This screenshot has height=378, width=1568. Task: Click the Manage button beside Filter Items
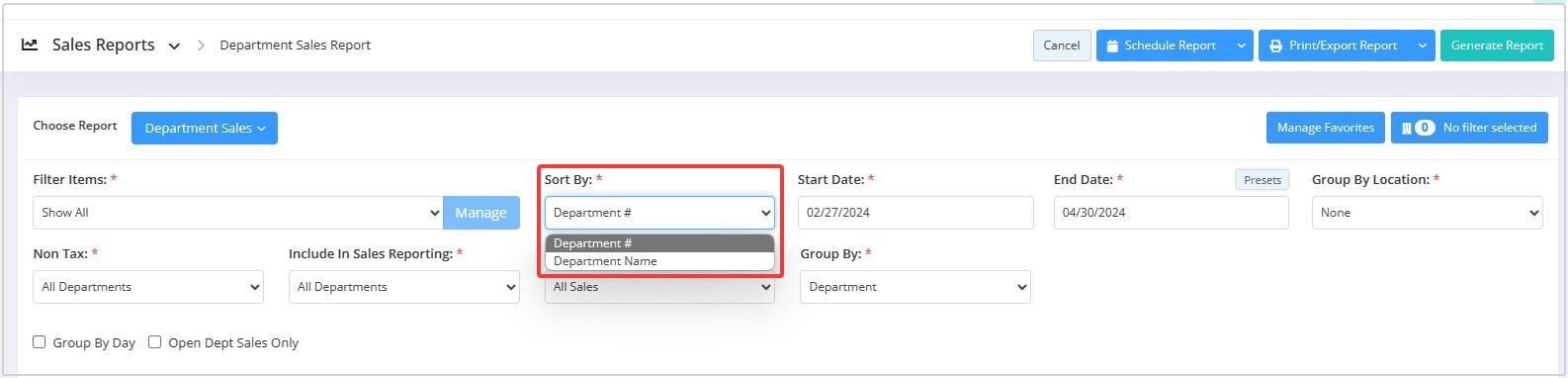tap(481, 213)
